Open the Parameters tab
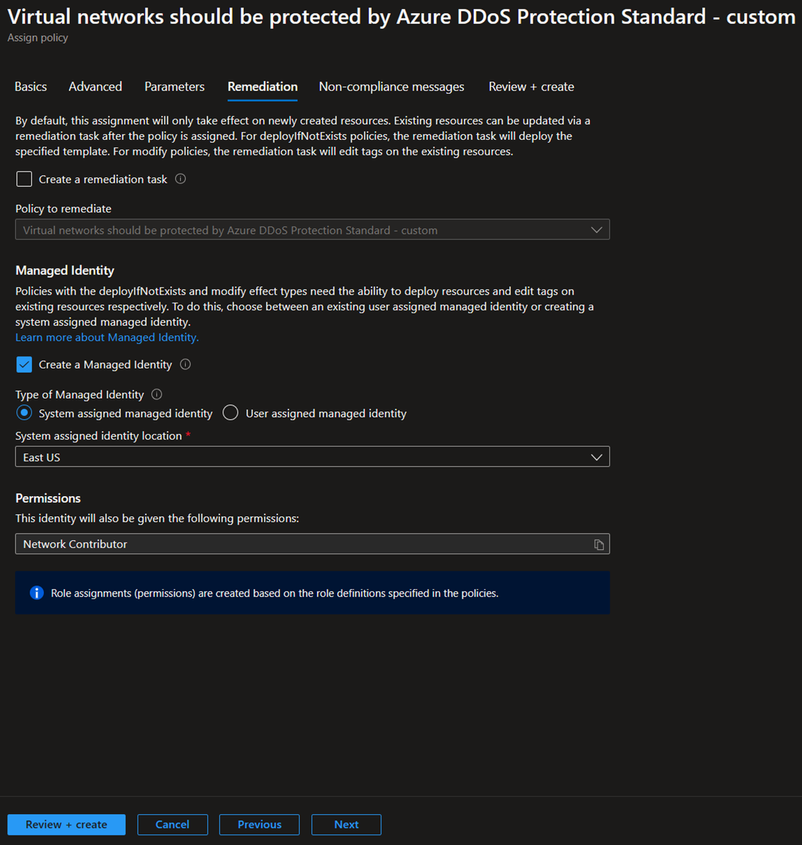The height and width of the screenshot is (845, 802). (x=175, y=87)
